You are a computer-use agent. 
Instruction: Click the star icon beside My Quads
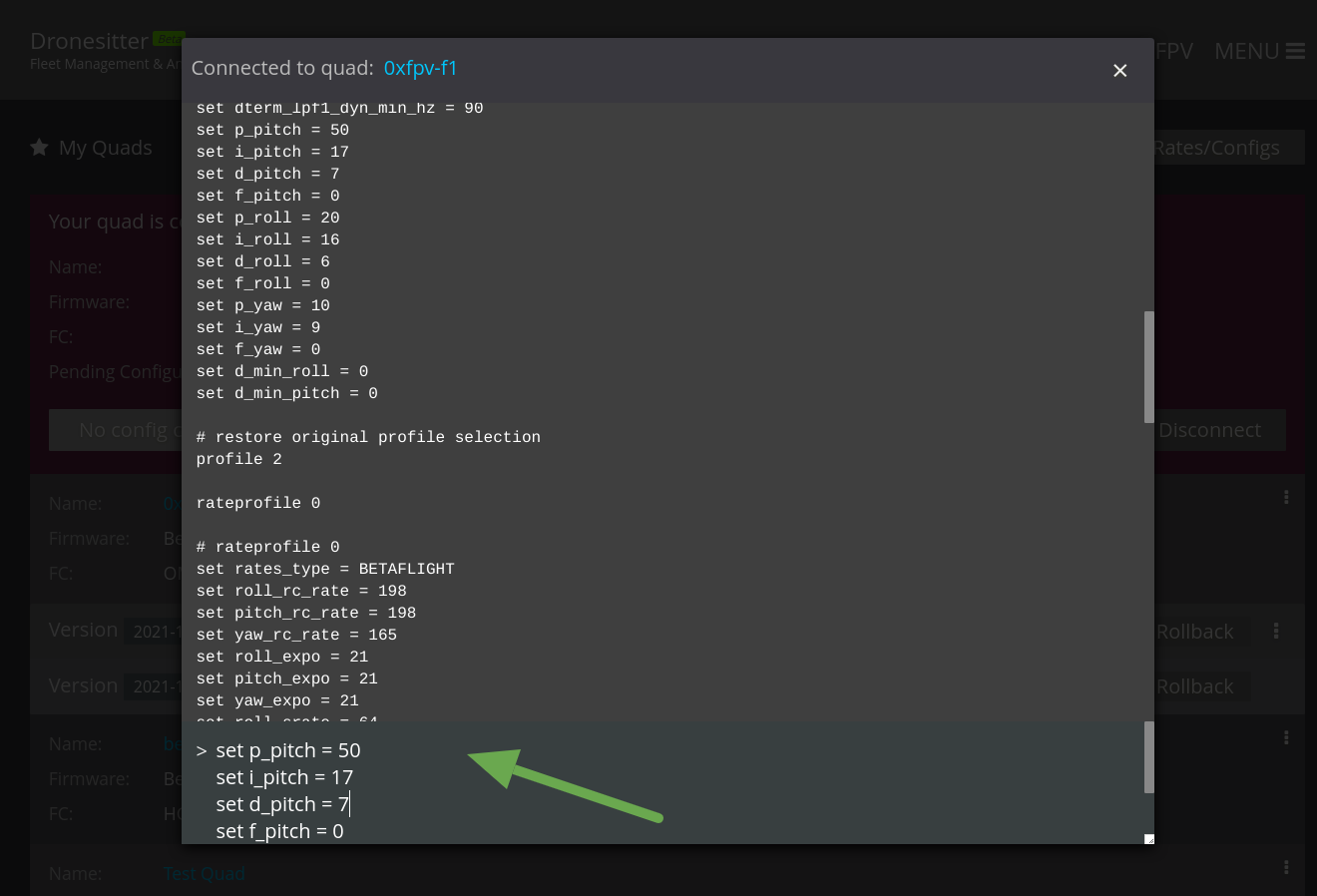click(38, 147)
